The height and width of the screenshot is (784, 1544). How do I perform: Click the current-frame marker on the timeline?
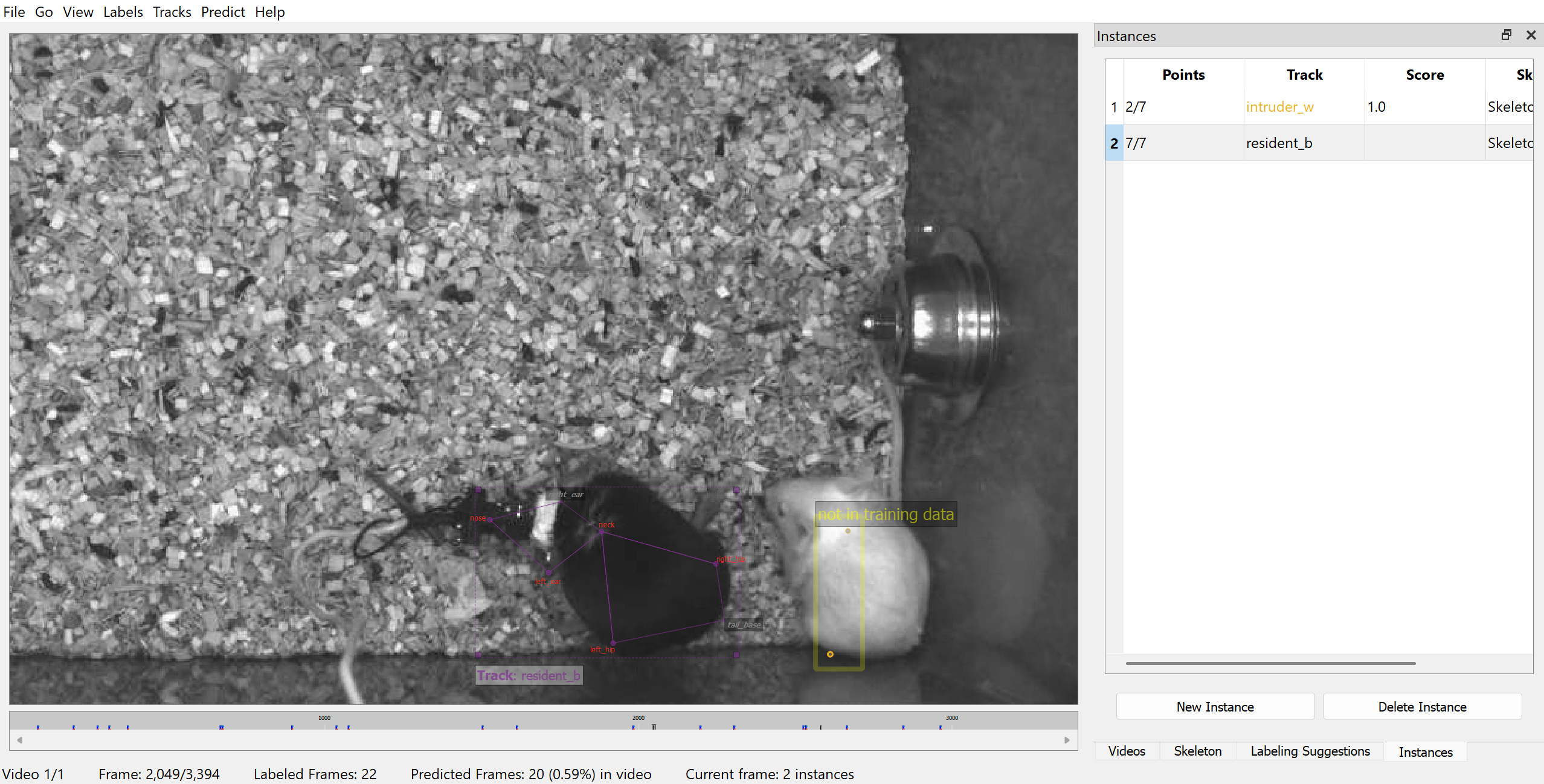coord(654,727)
